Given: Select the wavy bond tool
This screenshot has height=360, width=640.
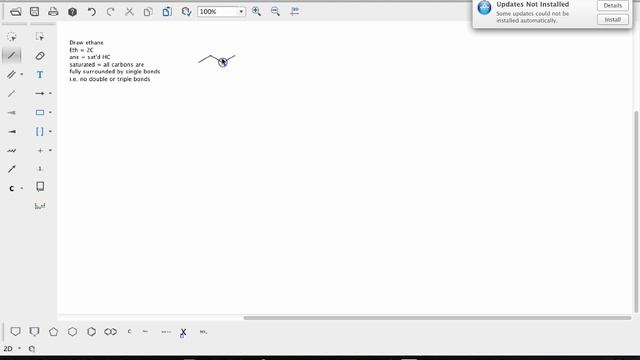Looking at the screenshot, I should [11, 151].
